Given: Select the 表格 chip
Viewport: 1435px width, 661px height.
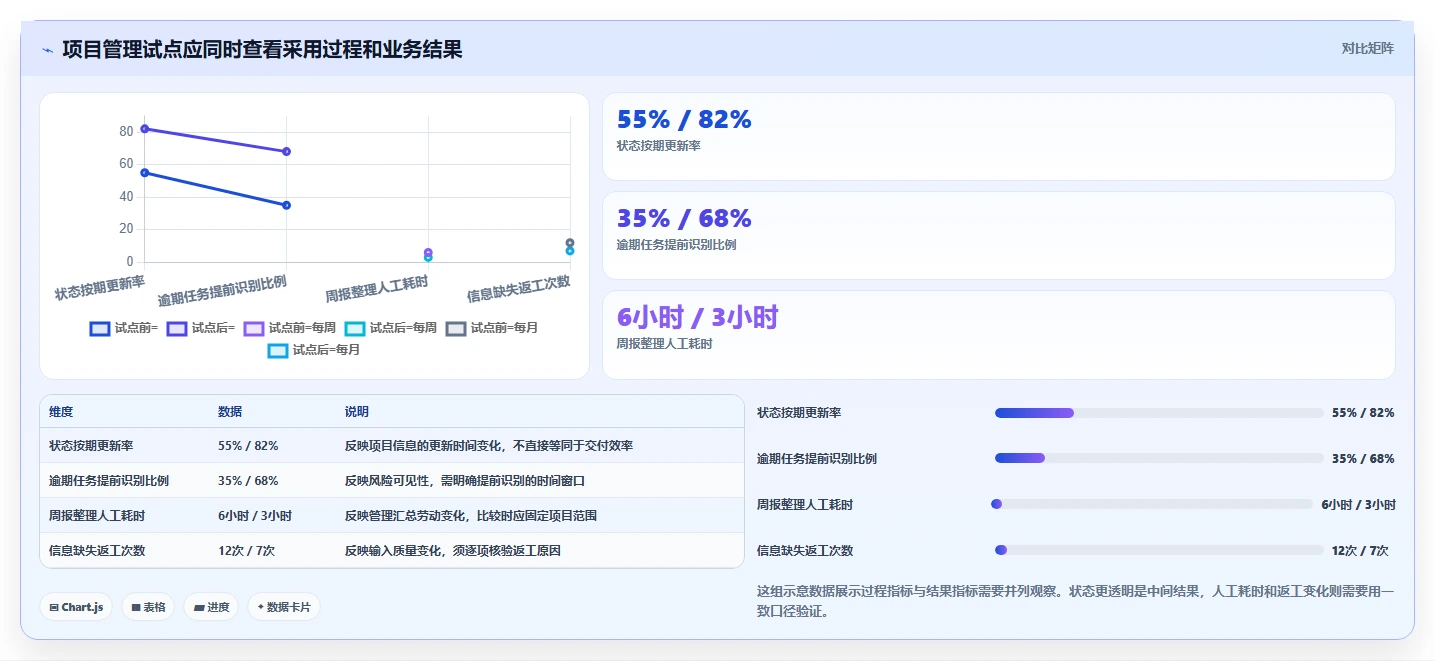Looking at the screenshot, I should [148, 607].
